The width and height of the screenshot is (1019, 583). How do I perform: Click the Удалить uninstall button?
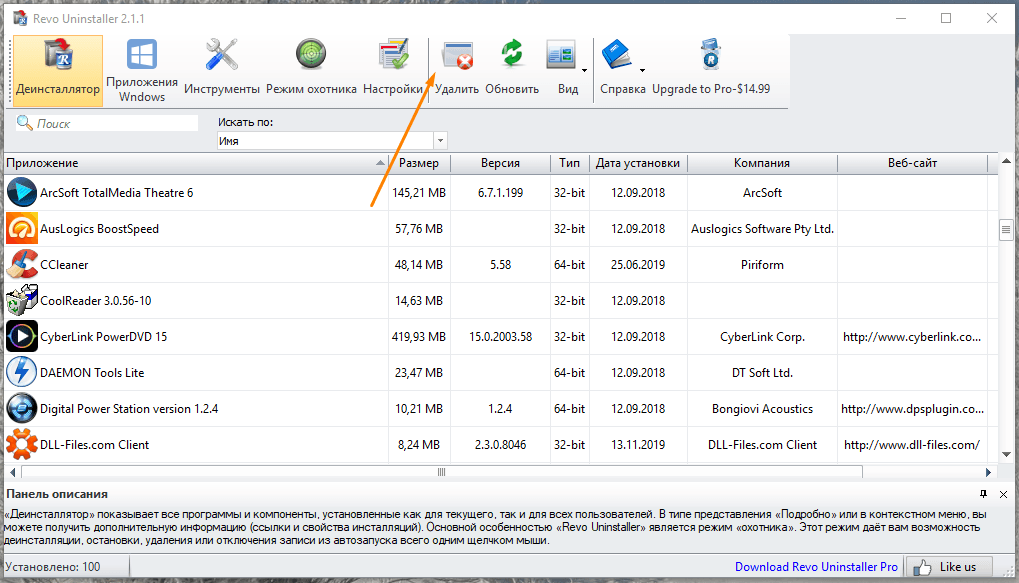457,70
